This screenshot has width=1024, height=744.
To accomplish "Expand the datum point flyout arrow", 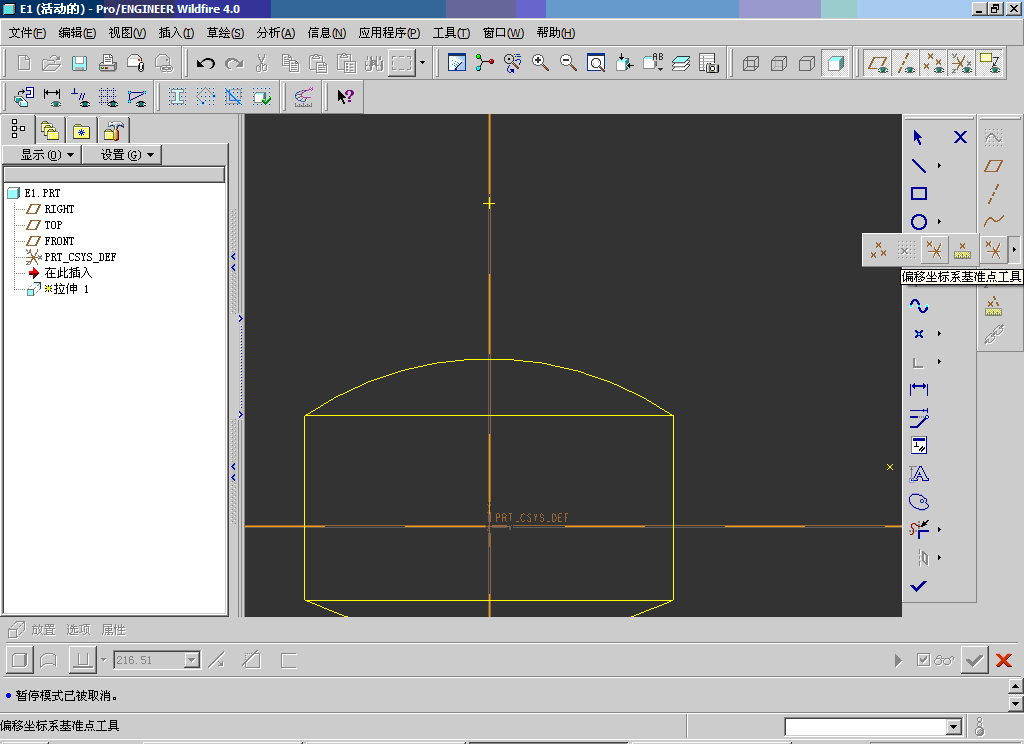I will click(x=1014, y=250).
